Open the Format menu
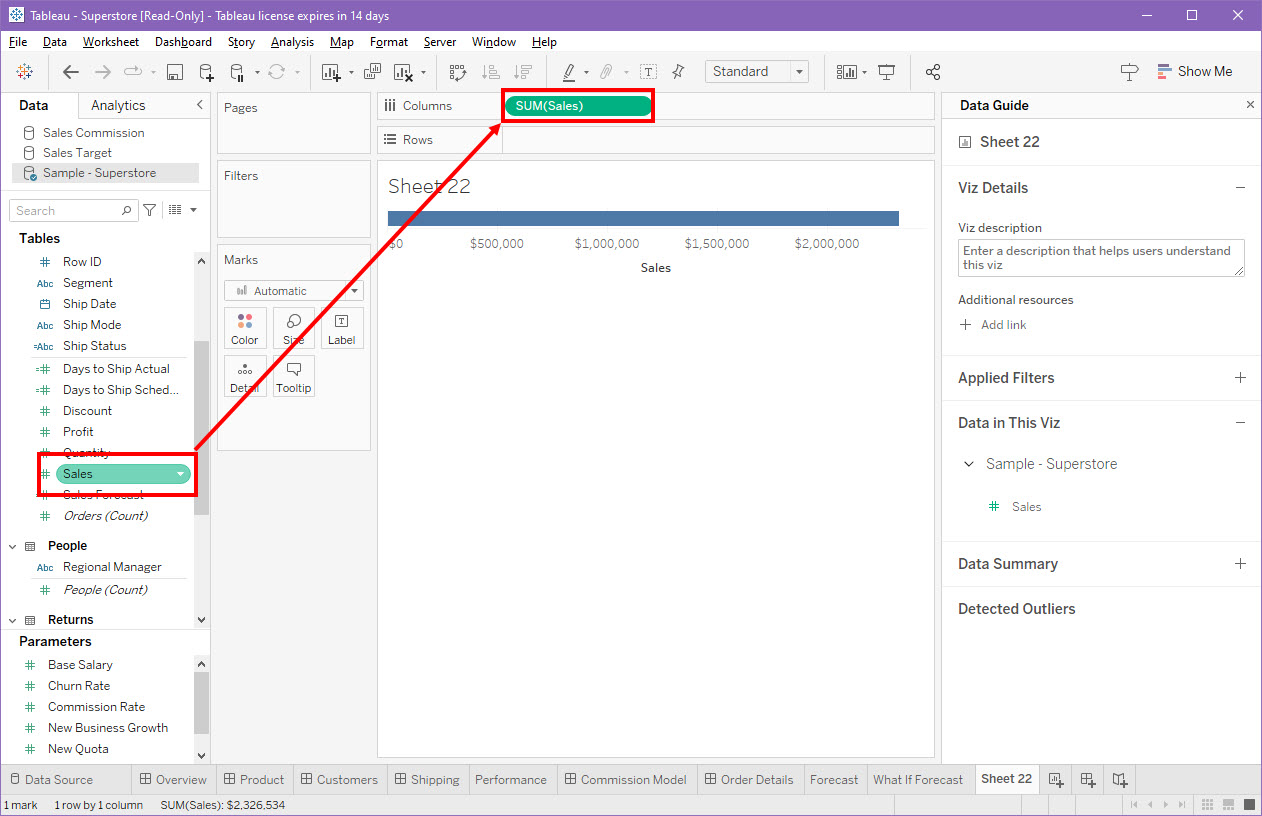 click(x=389, y=42)
